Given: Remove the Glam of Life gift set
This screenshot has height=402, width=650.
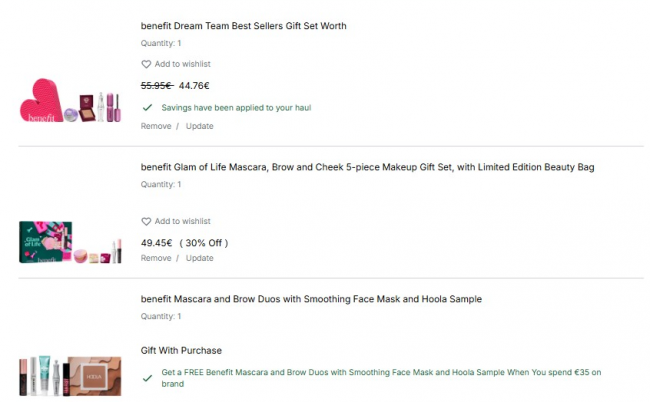Looking at the screenshot, I should coord(156,258).
